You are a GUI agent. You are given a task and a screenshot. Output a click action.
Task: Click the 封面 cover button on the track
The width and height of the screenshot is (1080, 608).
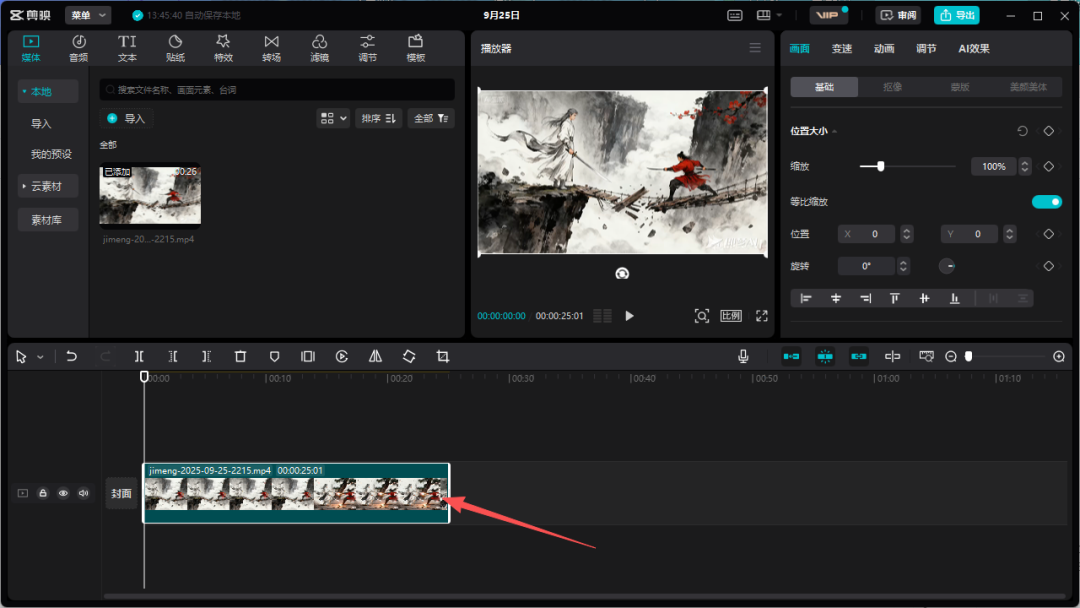[121, 493]
